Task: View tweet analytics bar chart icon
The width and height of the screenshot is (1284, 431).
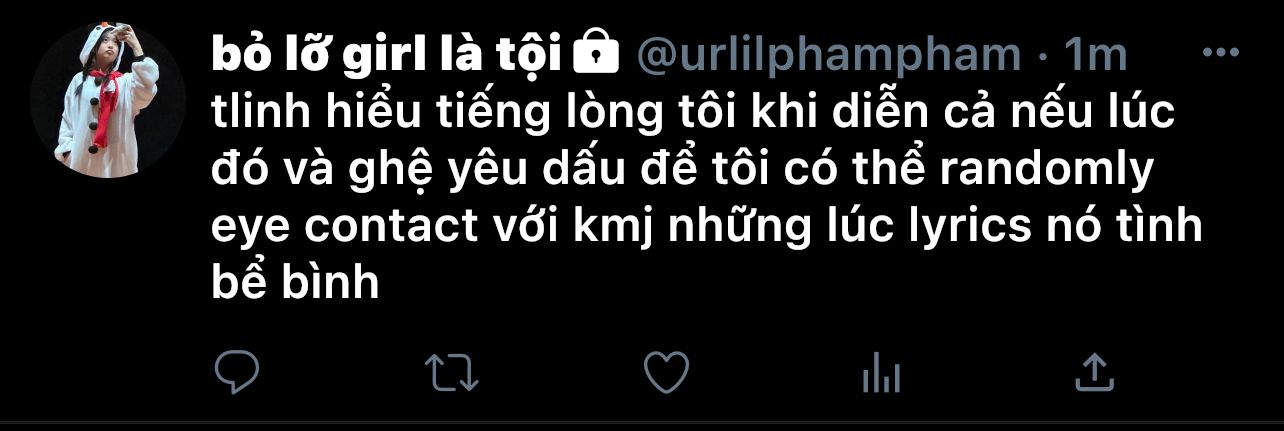Action: pyautogui.click(x=881, y=375)
